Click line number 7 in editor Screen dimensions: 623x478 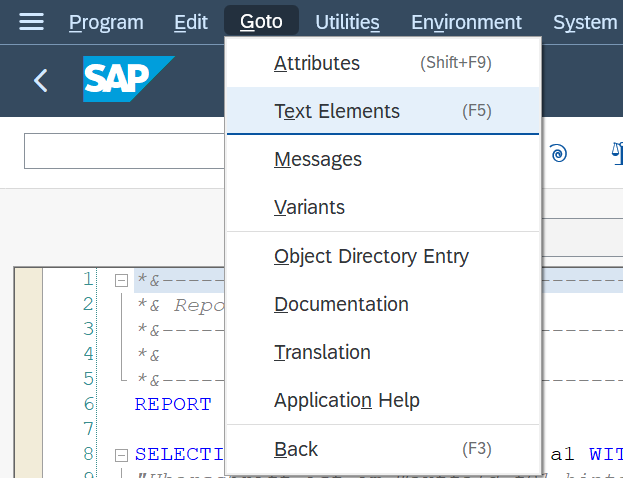click(x=88, y=429)
